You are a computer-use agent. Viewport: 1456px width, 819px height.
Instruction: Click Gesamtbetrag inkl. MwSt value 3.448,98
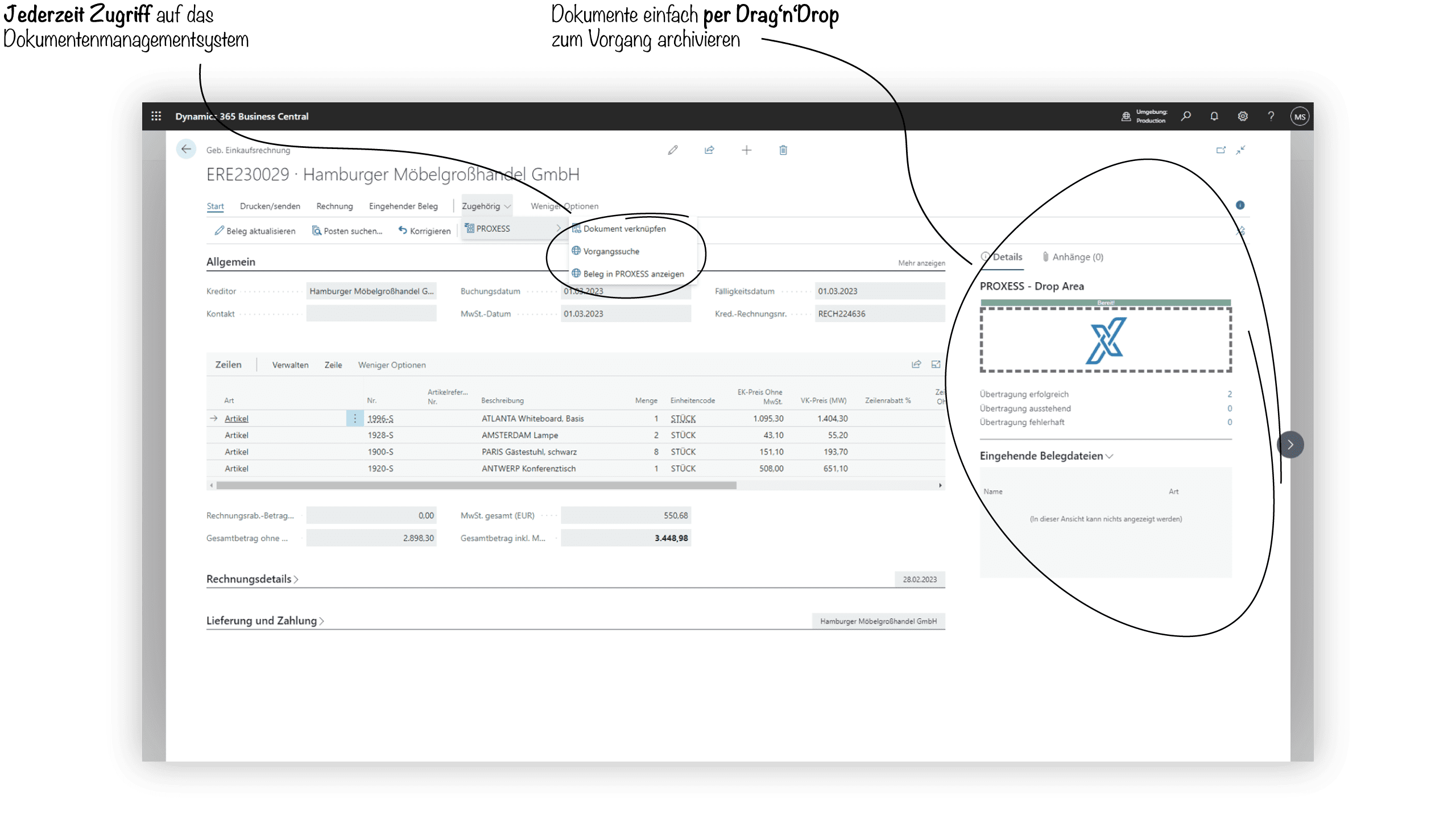point(626,538)
